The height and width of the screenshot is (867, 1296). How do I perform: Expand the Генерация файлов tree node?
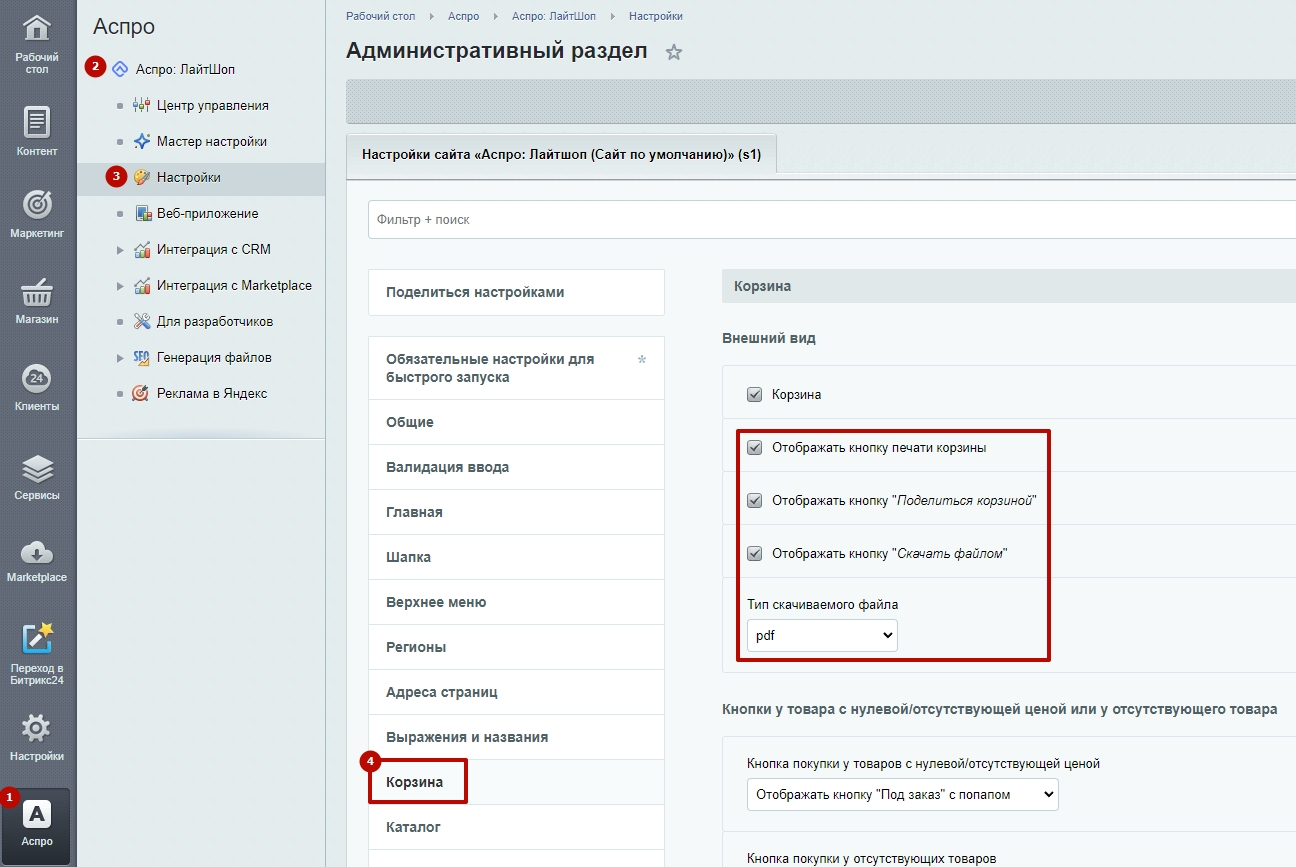pyautogui.click(x=120, y=358)
